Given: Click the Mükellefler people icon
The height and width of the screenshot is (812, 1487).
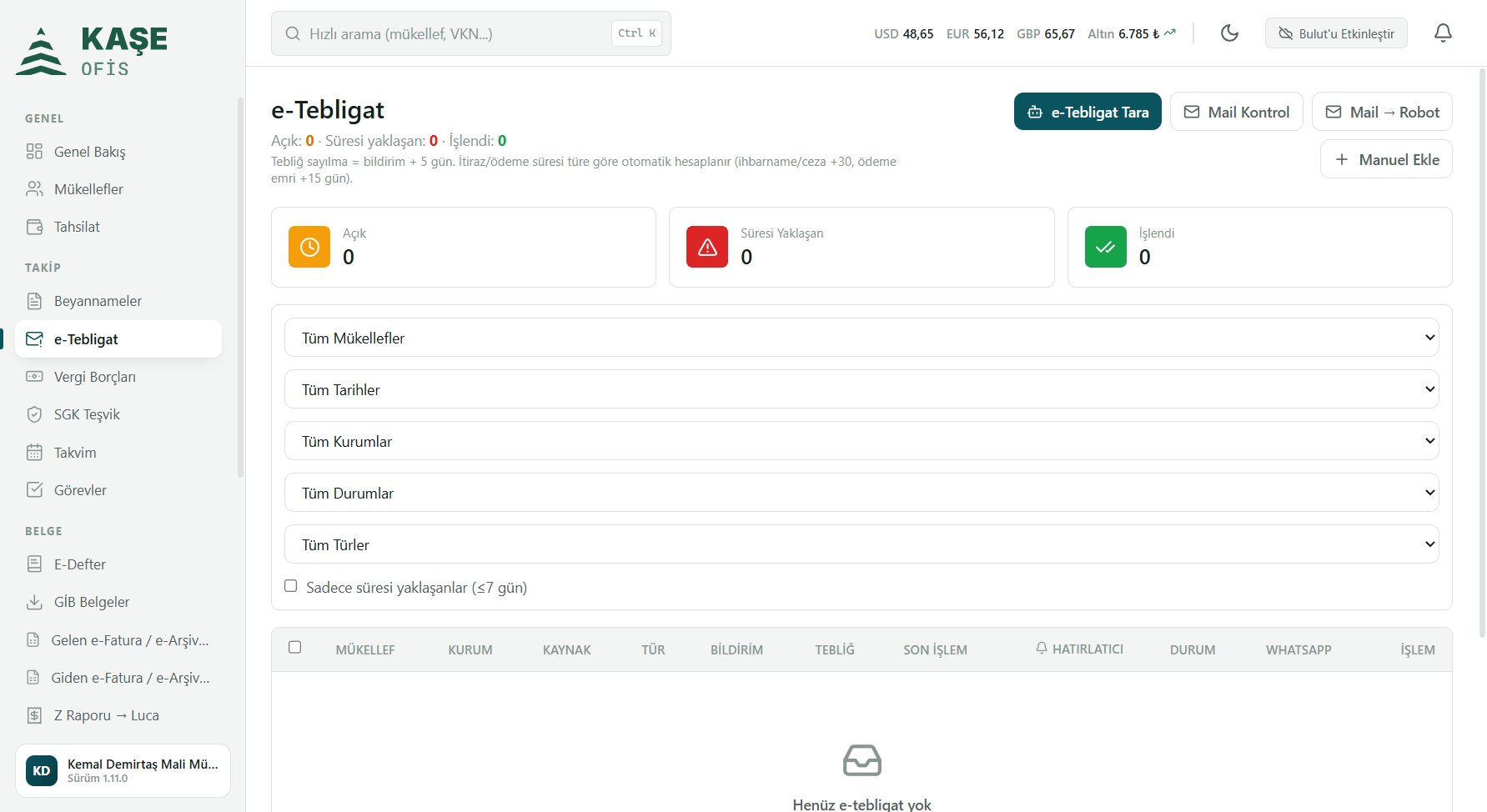Looking at the screenshot, I should 34,189.
